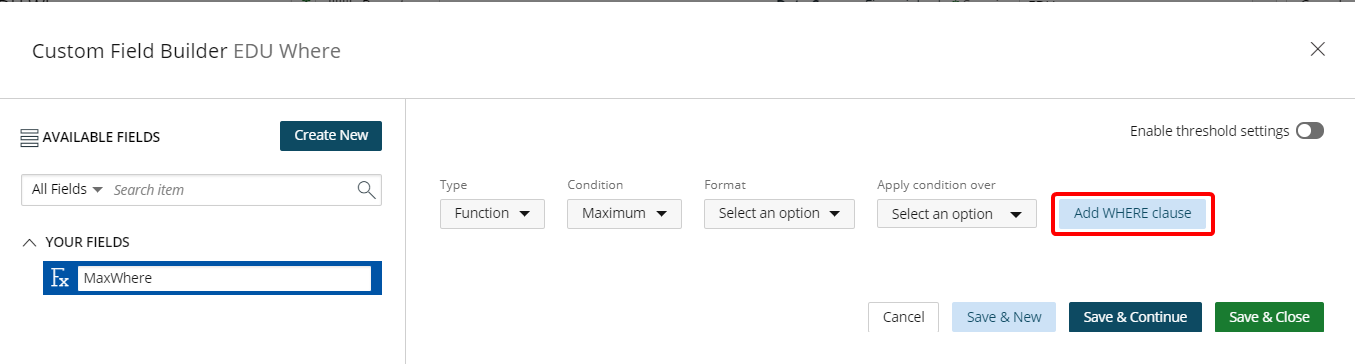1355x364 pixels.
Task: Click the MaxWhere field name box
Action: (x=224, y=278)
